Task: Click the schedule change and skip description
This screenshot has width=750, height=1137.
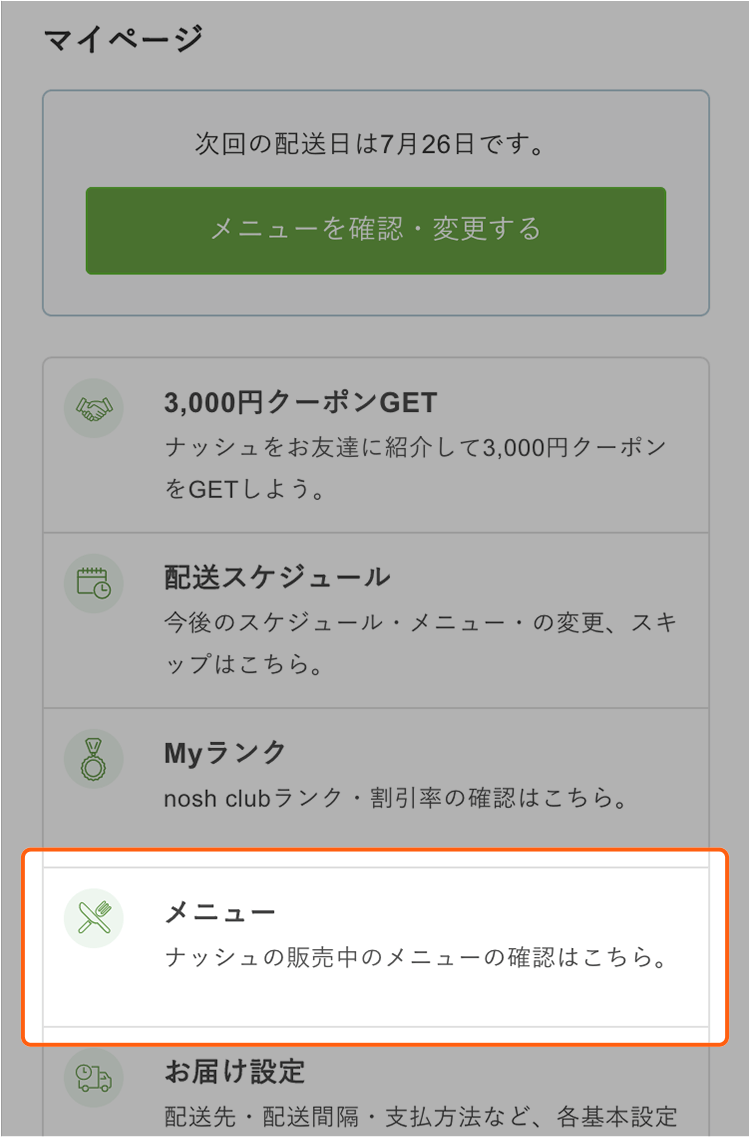Action: (x=421, y=642)
